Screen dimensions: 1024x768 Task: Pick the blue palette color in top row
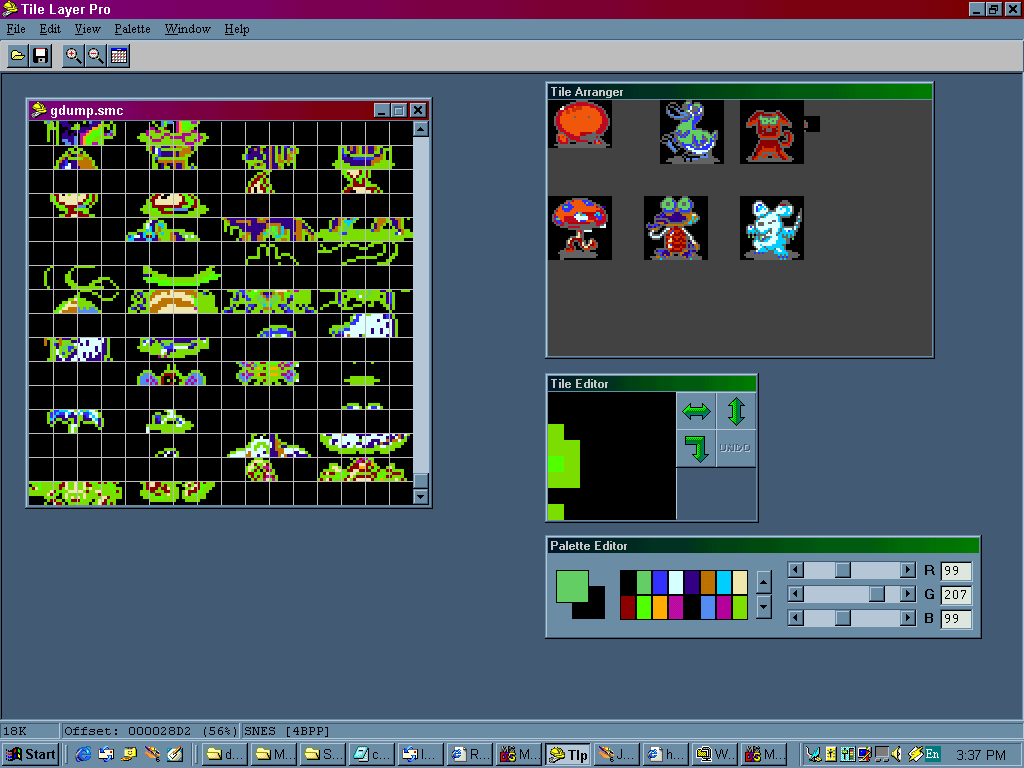660,582
